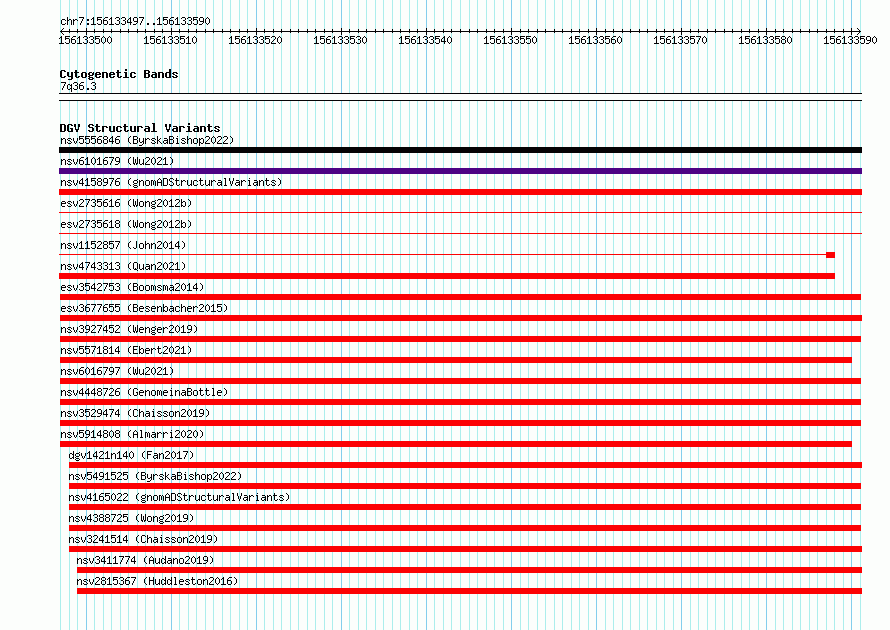Screen dimensions: 890x630
Task: Click the red nsv5491525 variant bar
Action: pyautogui.click(x=465, y=486)
